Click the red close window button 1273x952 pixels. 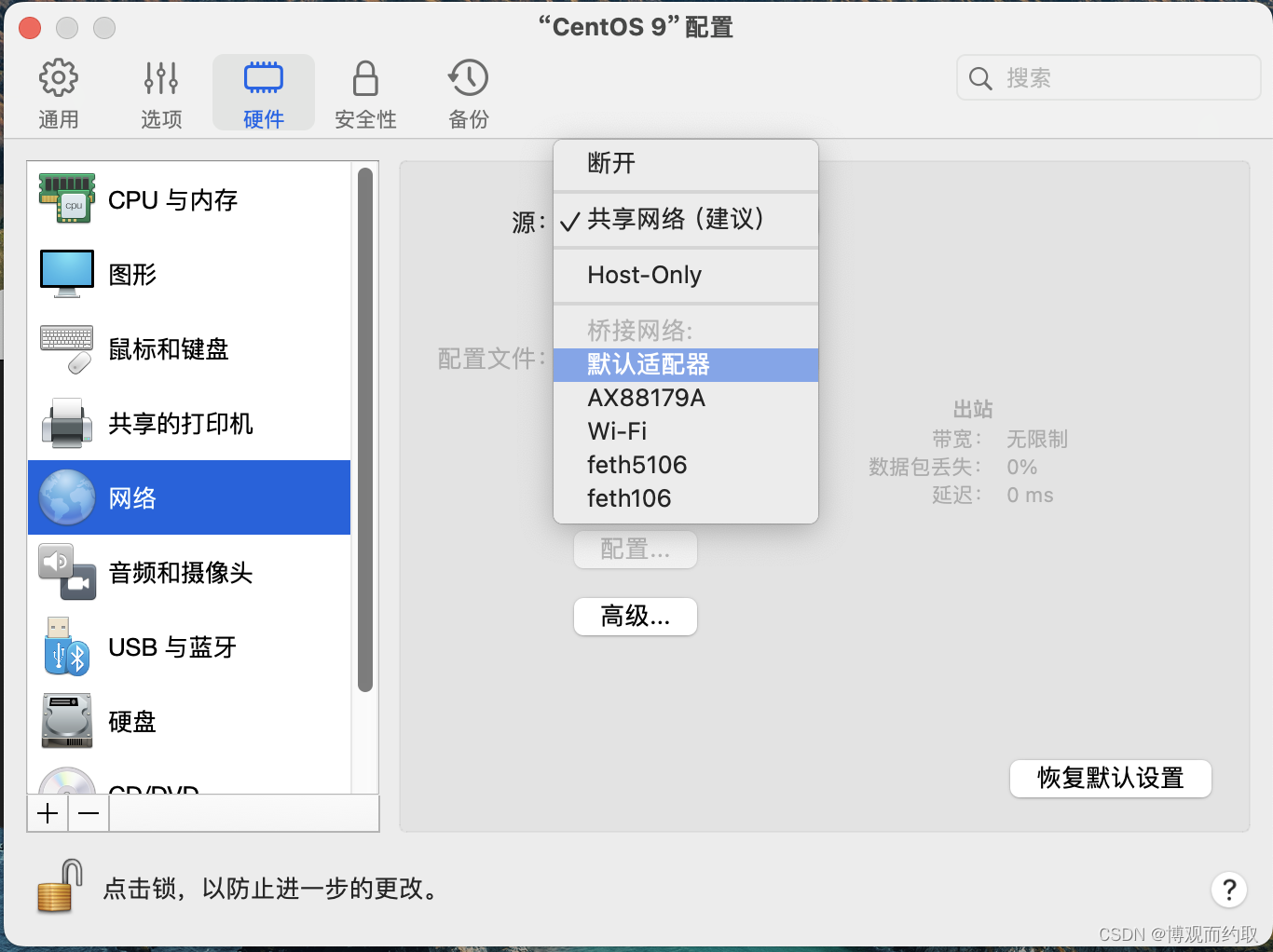(x=30, y=28)
